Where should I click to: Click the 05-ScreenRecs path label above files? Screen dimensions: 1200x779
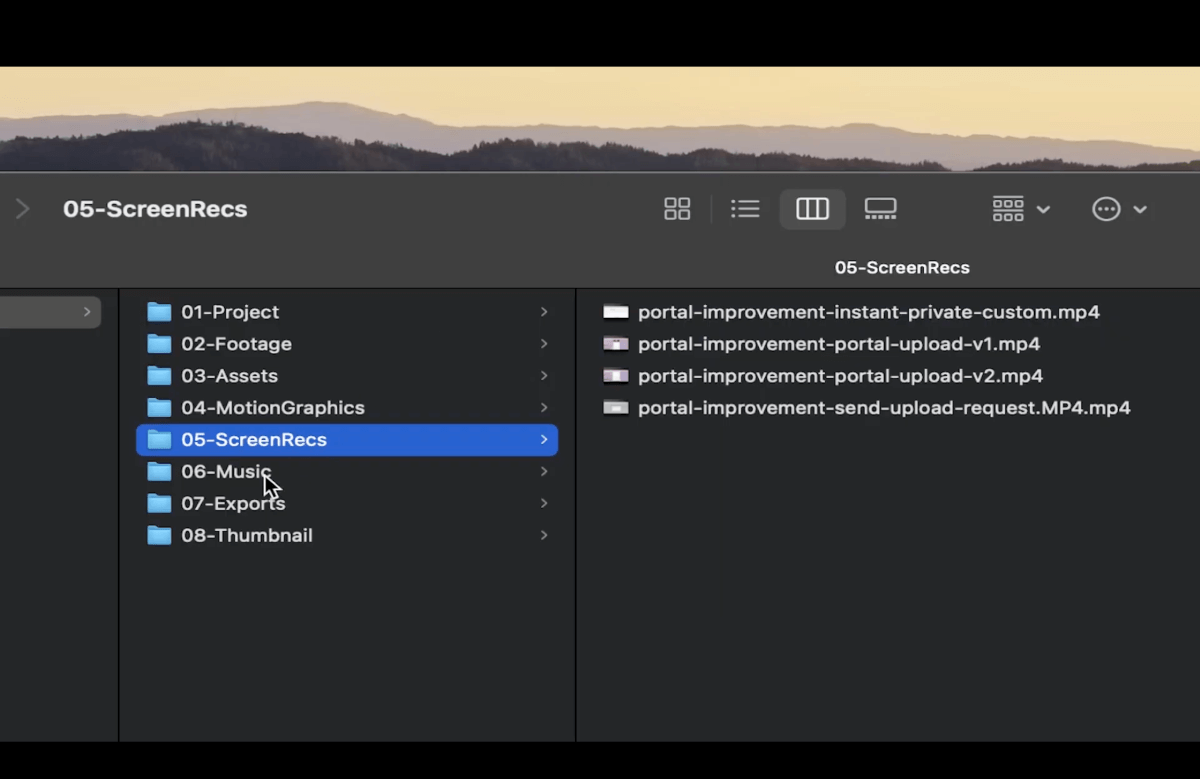click(x=902, y=268)
